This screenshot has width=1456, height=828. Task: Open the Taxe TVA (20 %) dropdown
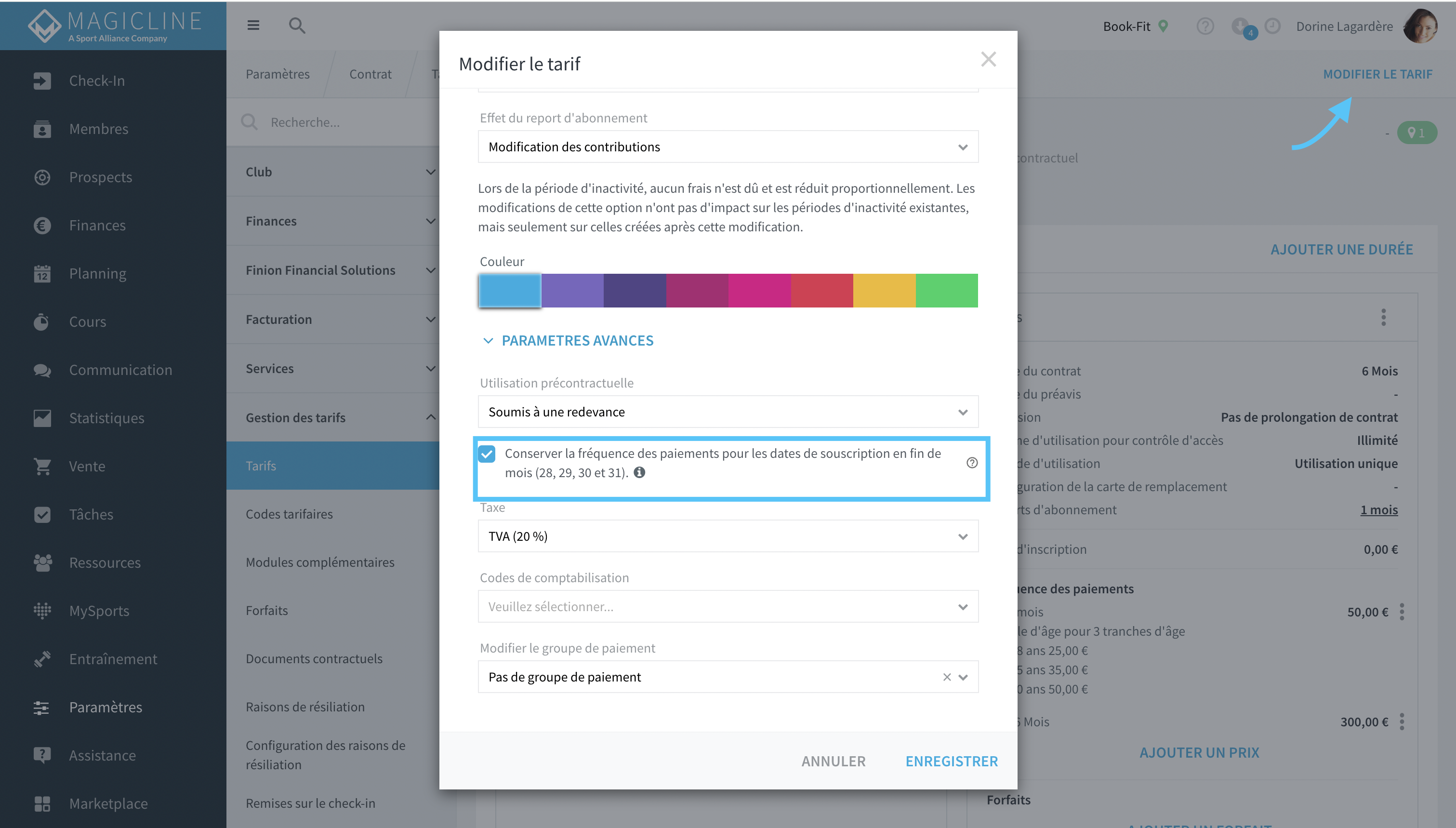[x=728, y=536]
